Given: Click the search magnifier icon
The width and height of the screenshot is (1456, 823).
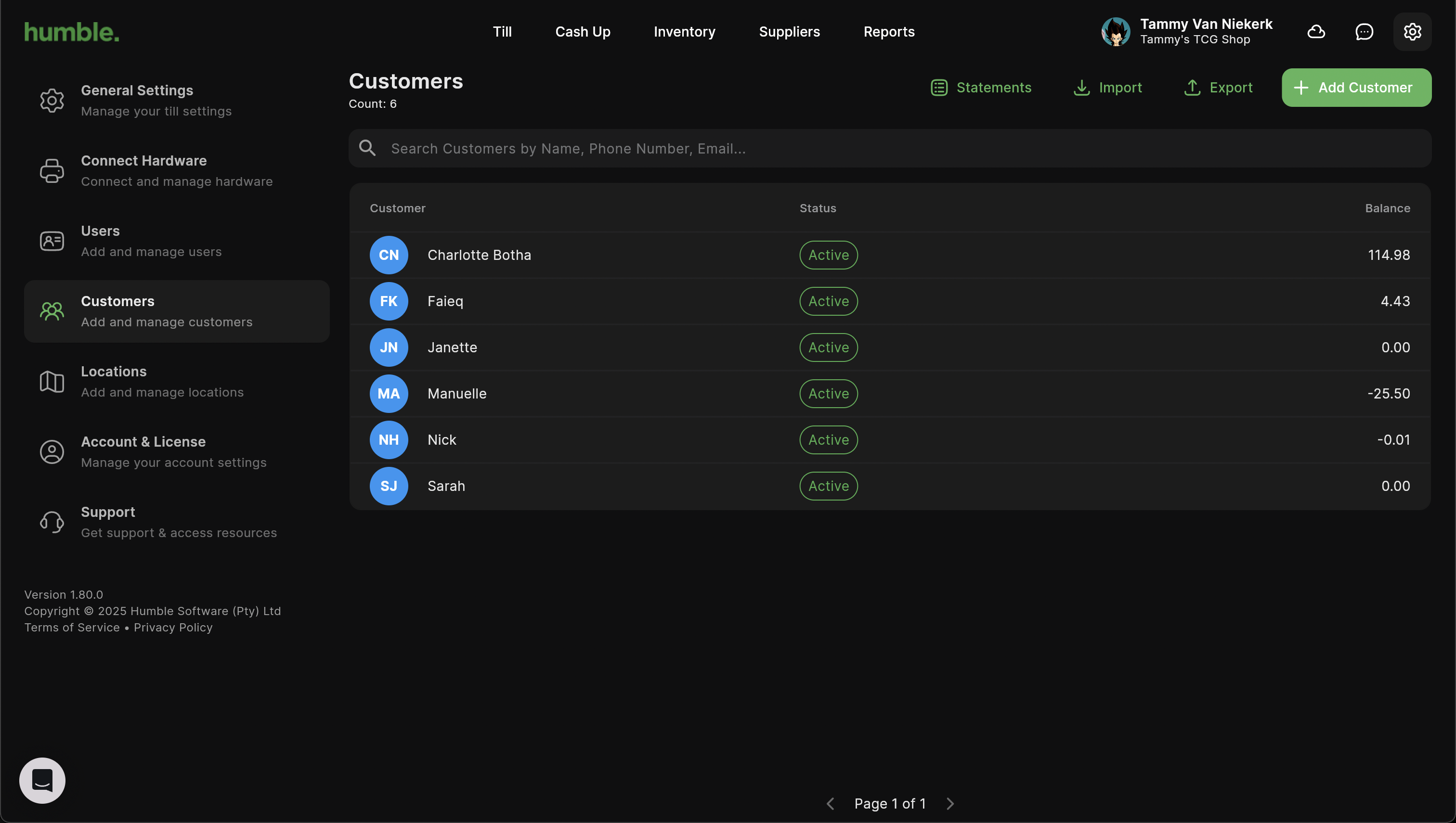Looking at the screenshot, I should (367, 148).
